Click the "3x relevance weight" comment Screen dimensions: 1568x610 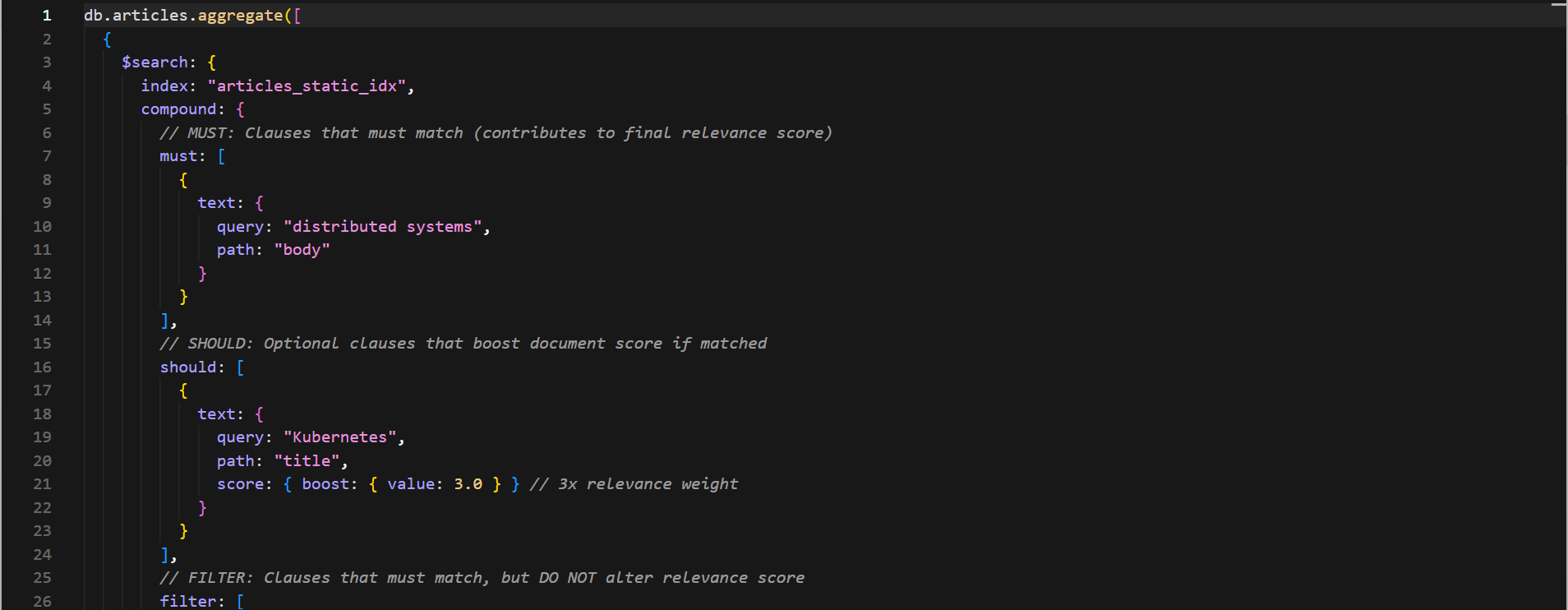[x=634, y=484]
